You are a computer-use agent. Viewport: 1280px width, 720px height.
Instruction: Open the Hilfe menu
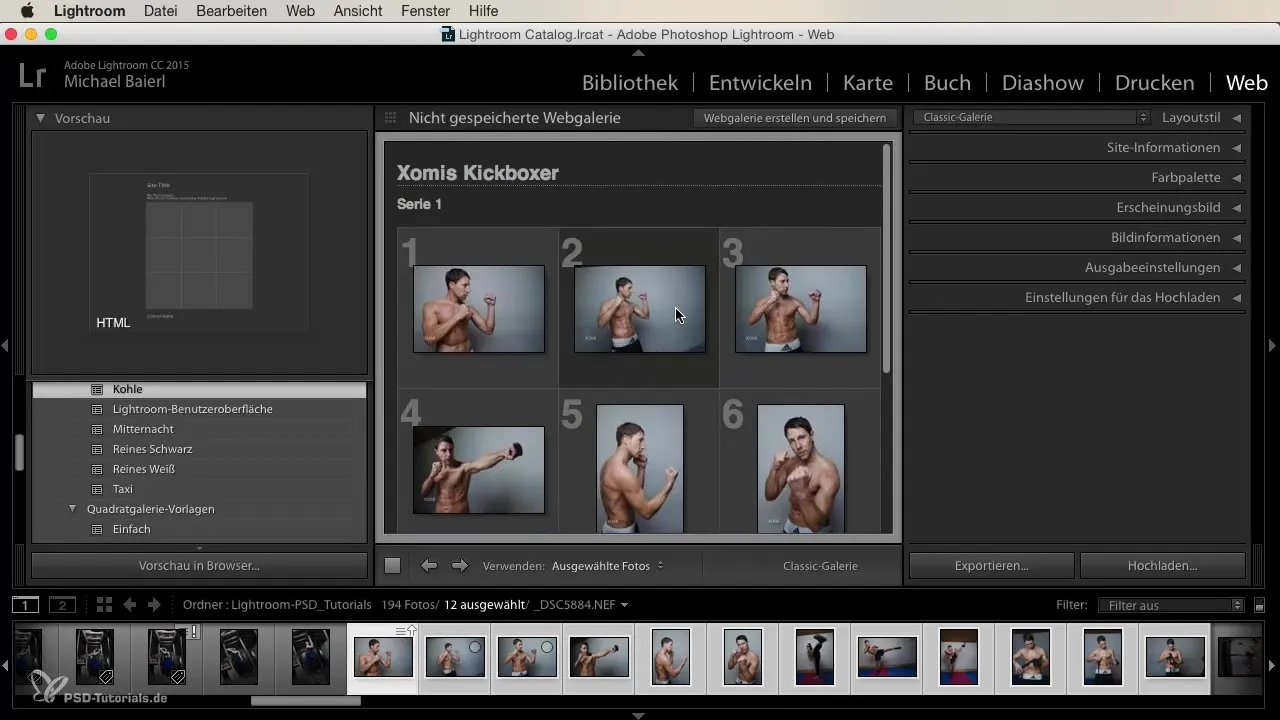(483, 11)
